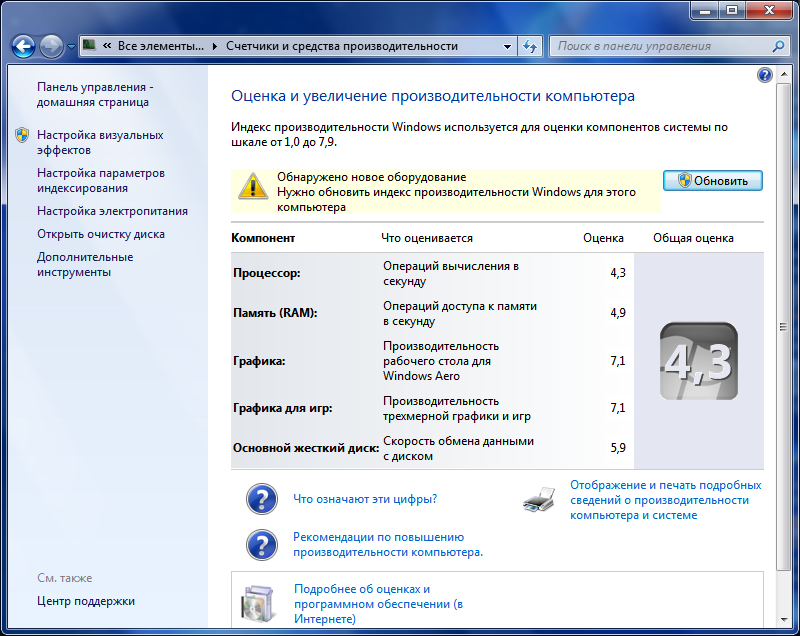Viewport: 800px width, 636px height.
Task: Click the RAM score 4,9
Action: click(618, 313)
